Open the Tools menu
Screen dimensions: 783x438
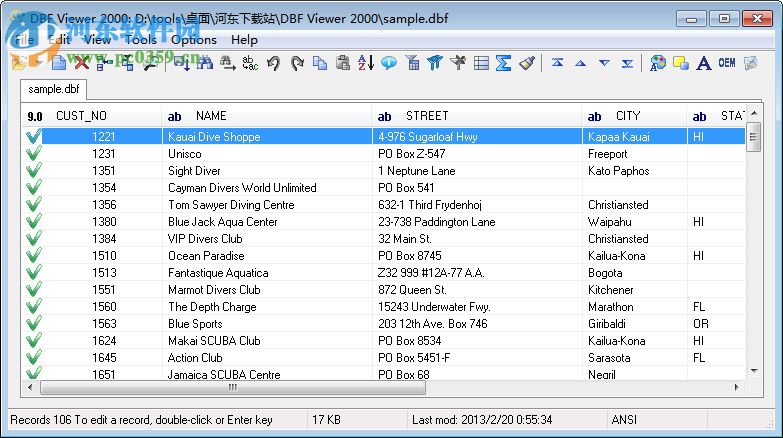(140, 39)
